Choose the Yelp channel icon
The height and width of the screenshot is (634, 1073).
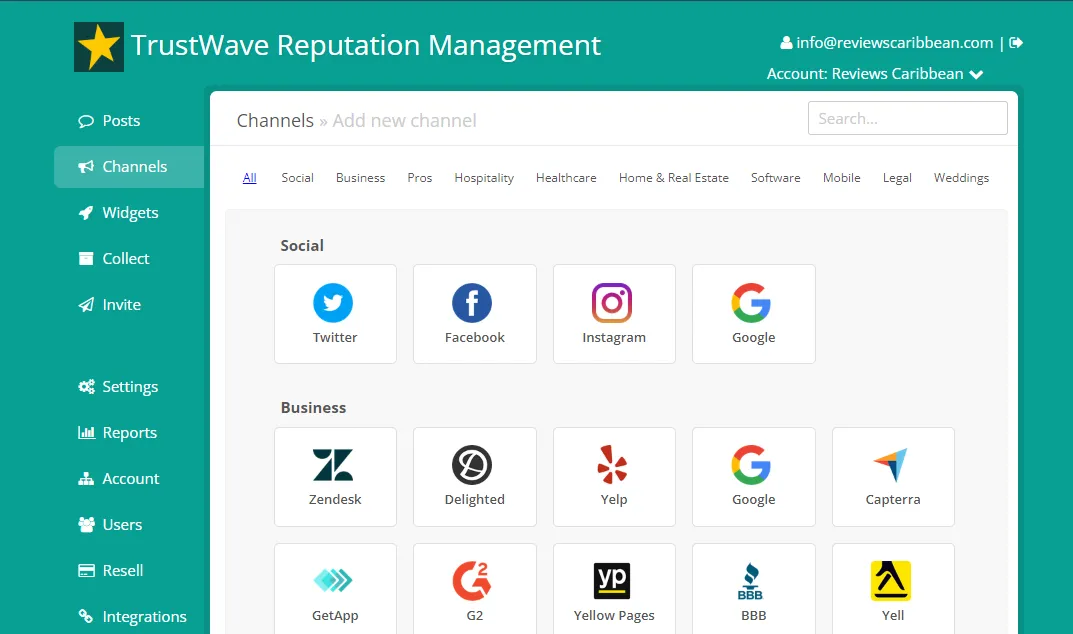pyautogui.click(x=612, y=465)
